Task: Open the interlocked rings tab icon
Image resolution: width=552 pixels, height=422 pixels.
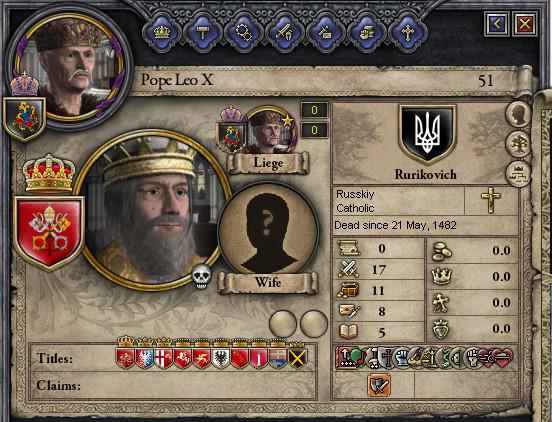Action: pos(244,33)
